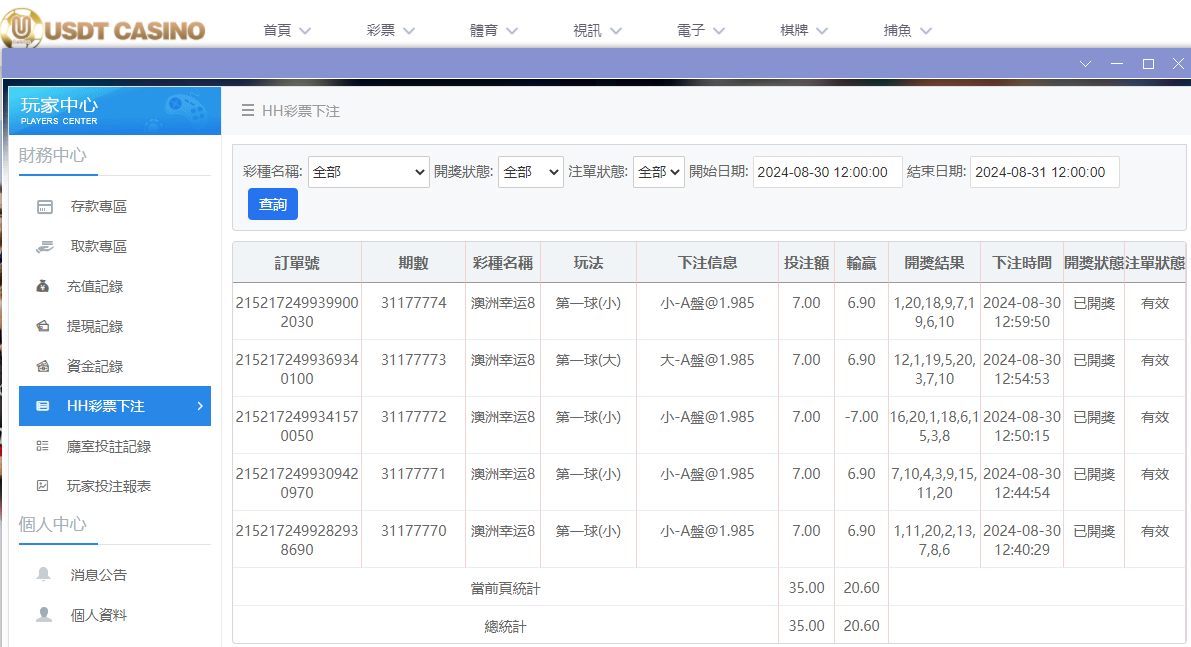Click the 消息公告 announcements bell icon
This screenshot has width=1191, height=647.
[x=42, y=573]
